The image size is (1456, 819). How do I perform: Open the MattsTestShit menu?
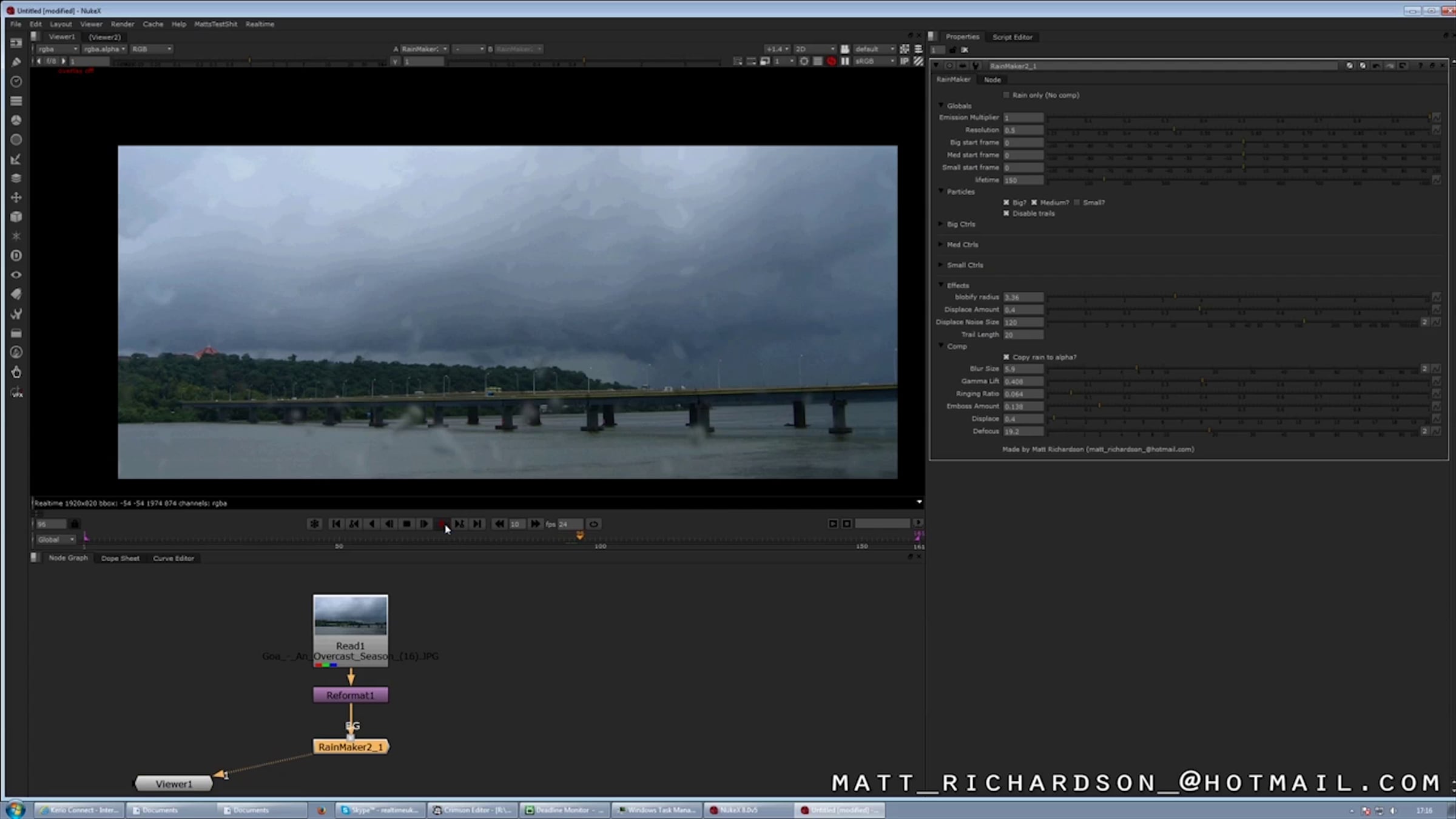coord(215,24)
